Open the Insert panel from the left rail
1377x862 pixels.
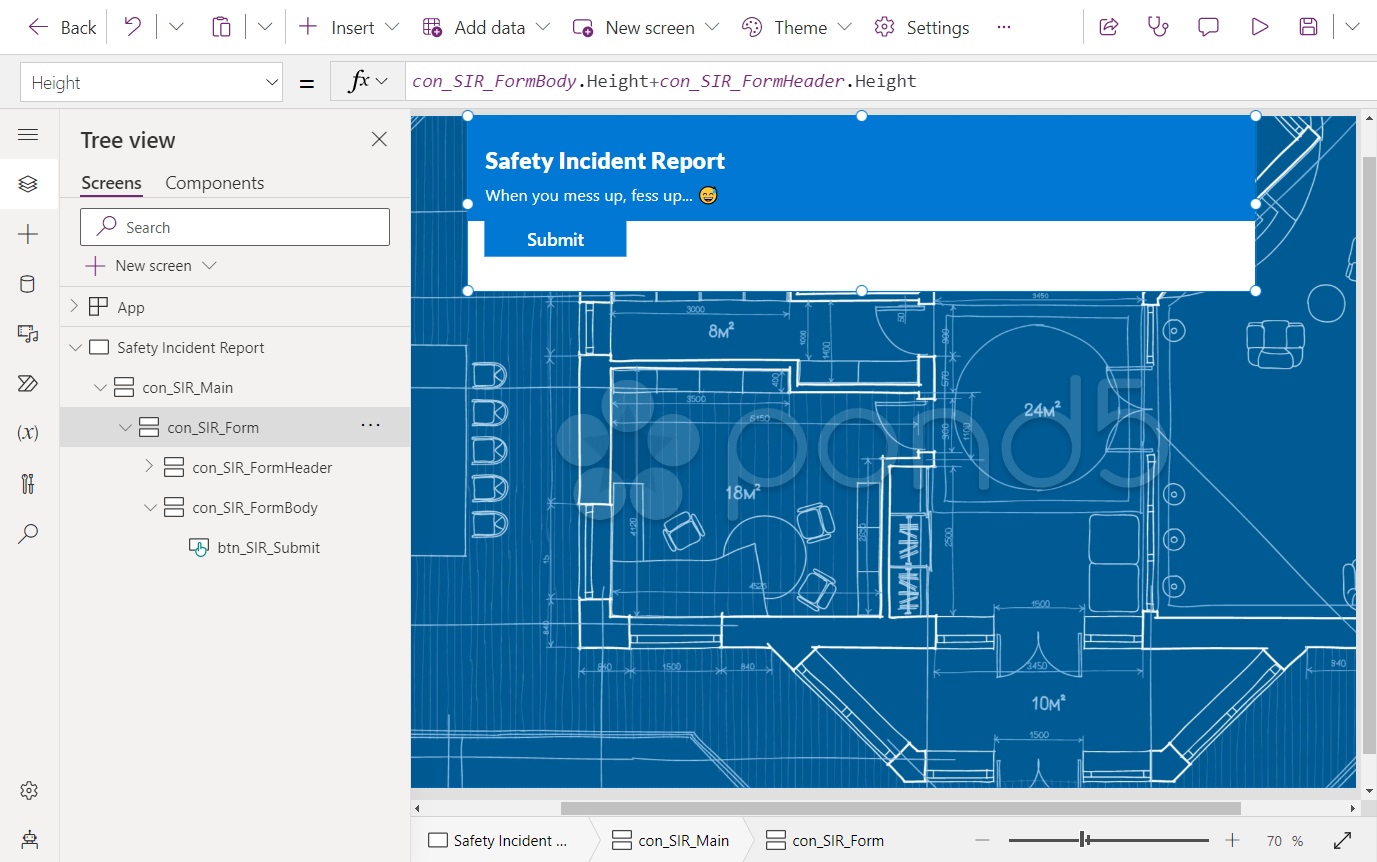click(x=29, y=233)
